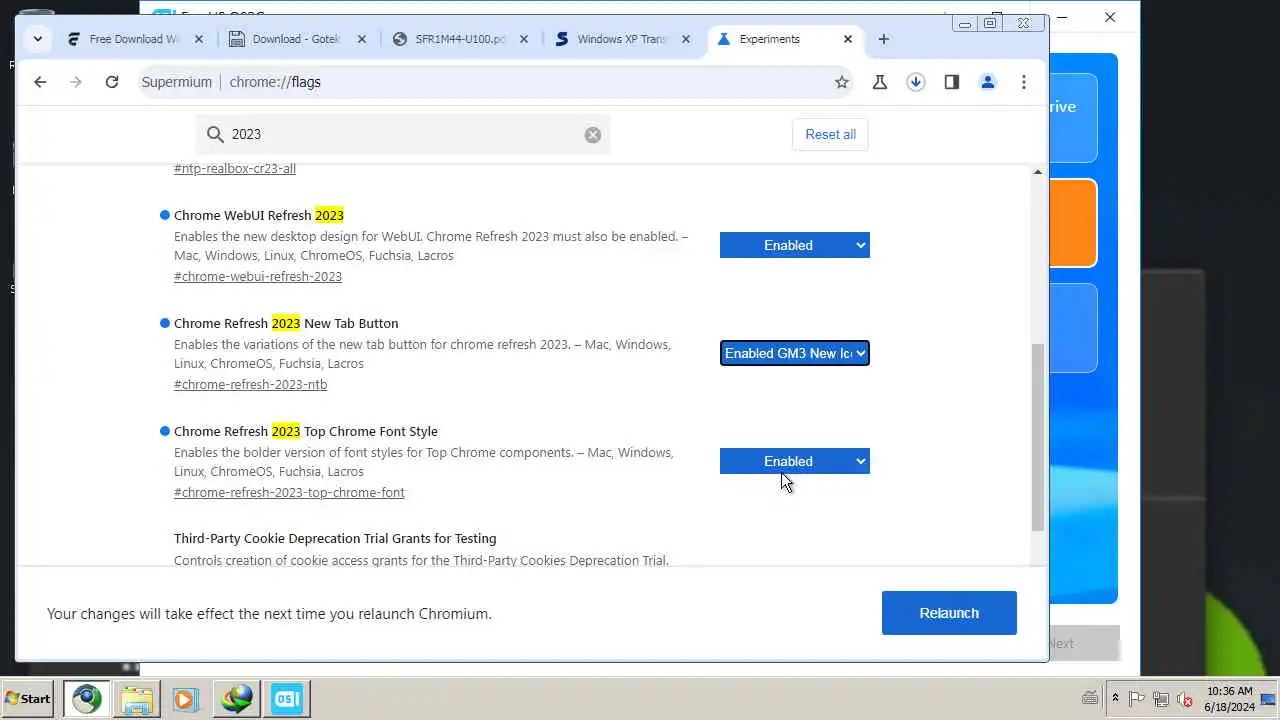Click the Reset all button
1280x720 pixels.
(830, 134)
